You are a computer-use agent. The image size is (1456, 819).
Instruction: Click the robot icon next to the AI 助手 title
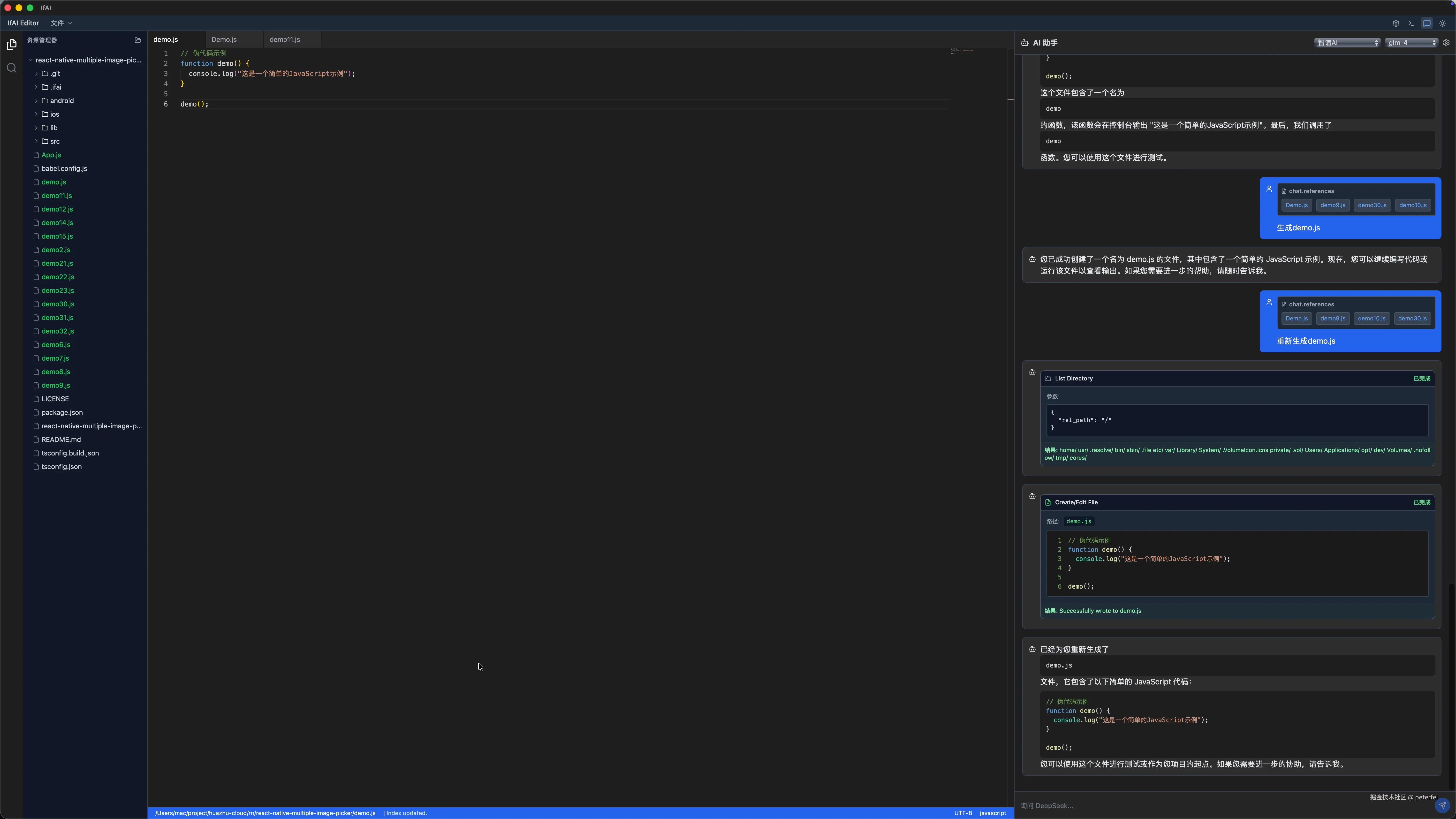(1025, 43)
